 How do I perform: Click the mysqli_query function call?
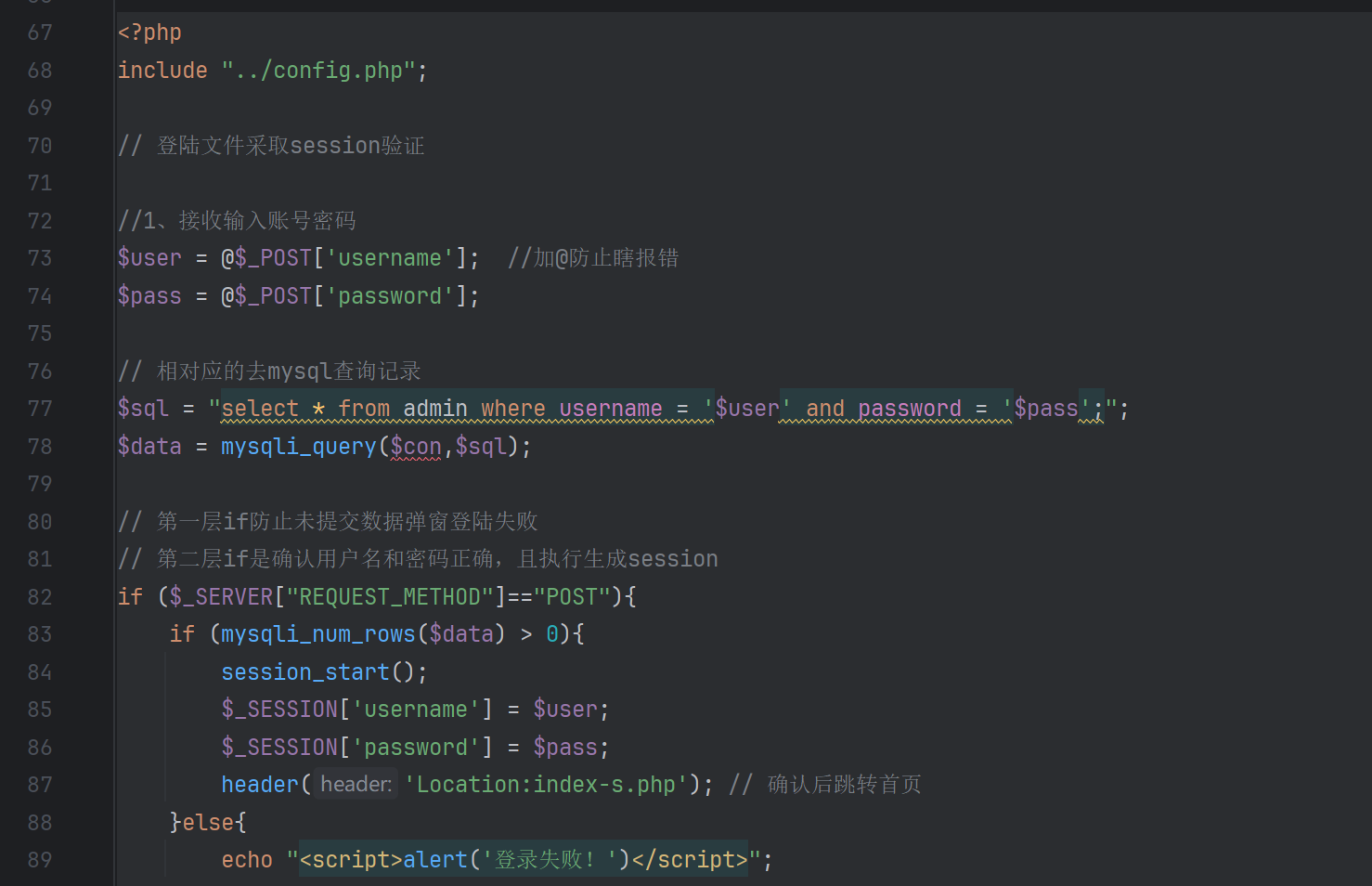tap(299, 447)
